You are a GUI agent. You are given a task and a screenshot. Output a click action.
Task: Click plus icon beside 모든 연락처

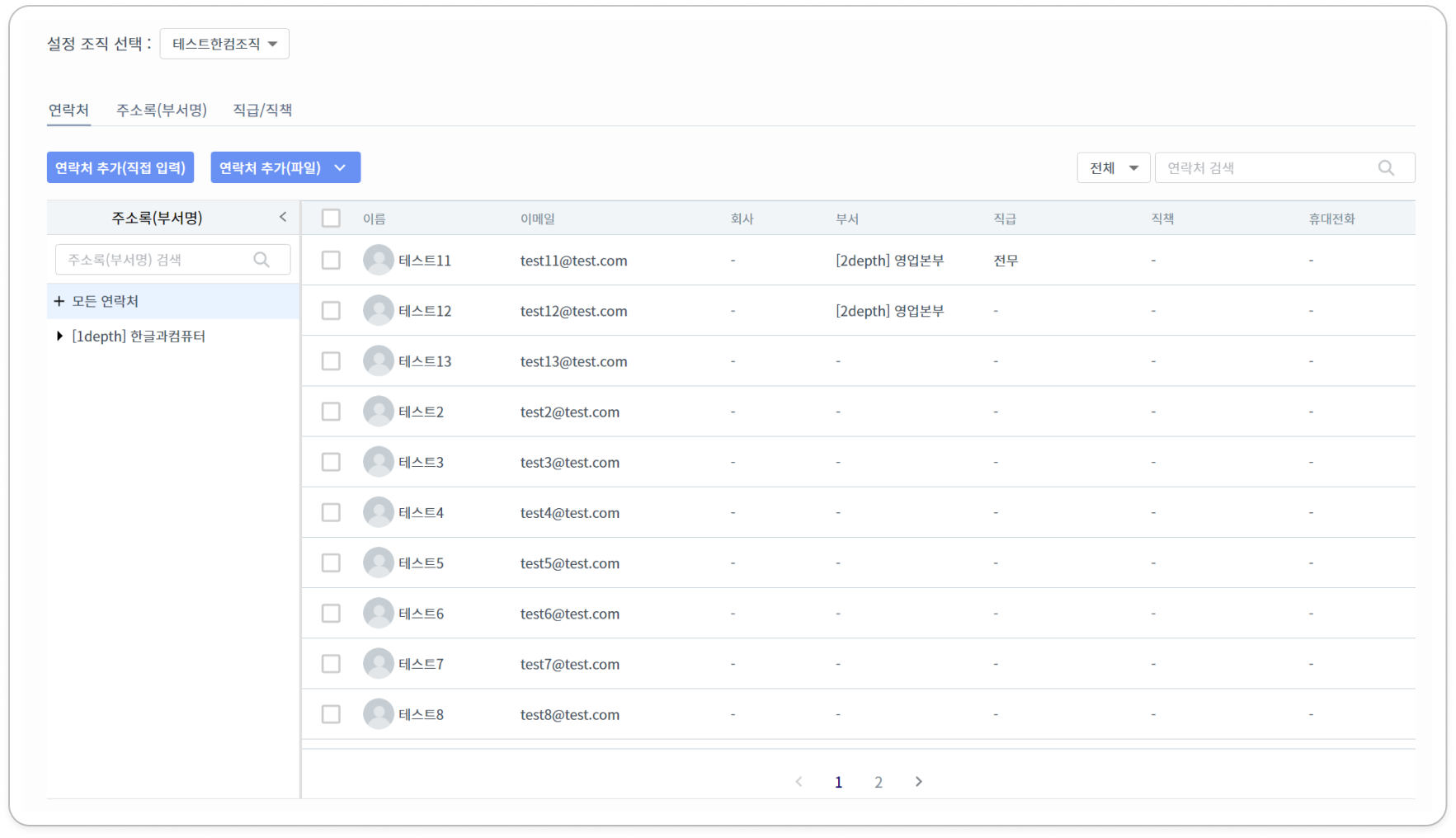(59, 301)
